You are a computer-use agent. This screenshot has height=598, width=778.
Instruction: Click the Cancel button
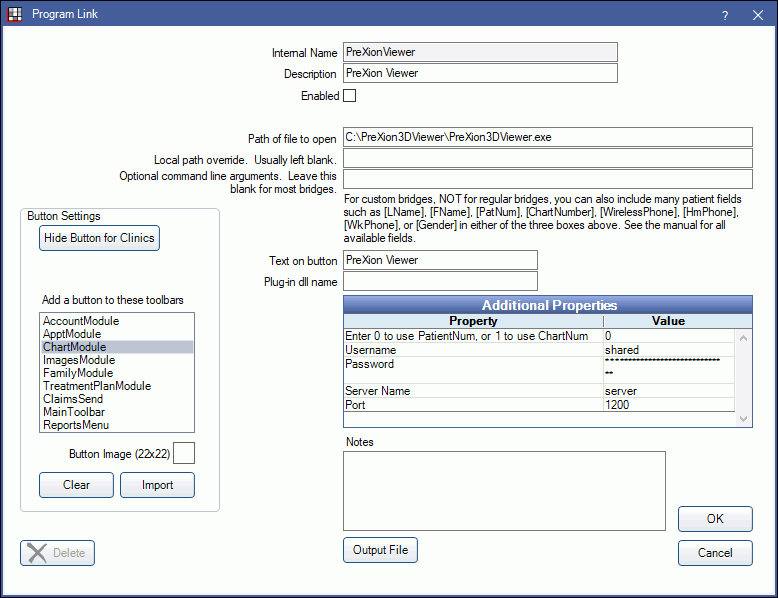715,553
